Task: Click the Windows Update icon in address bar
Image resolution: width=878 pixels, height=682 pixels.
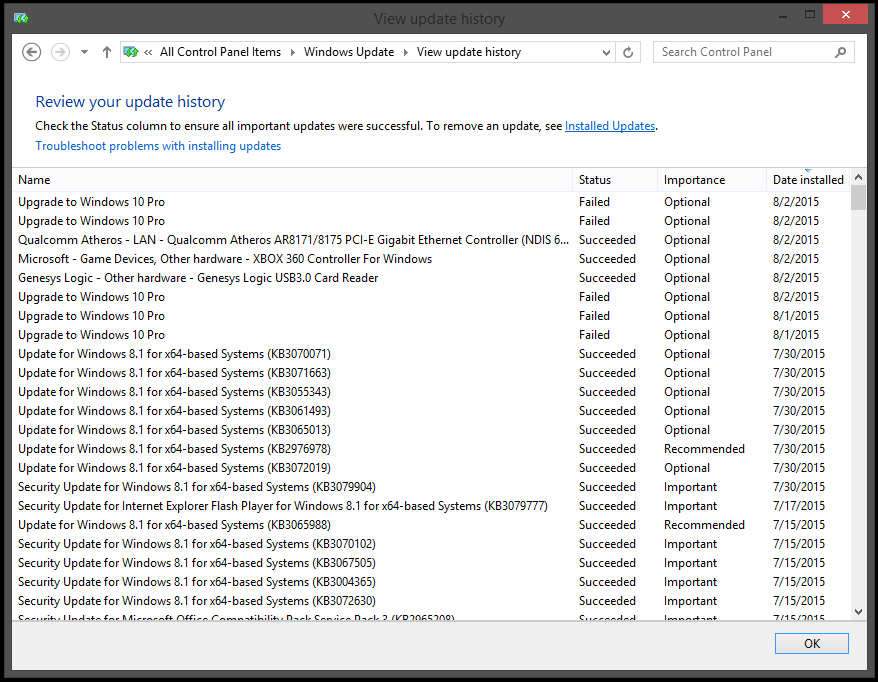Action: 131,52
